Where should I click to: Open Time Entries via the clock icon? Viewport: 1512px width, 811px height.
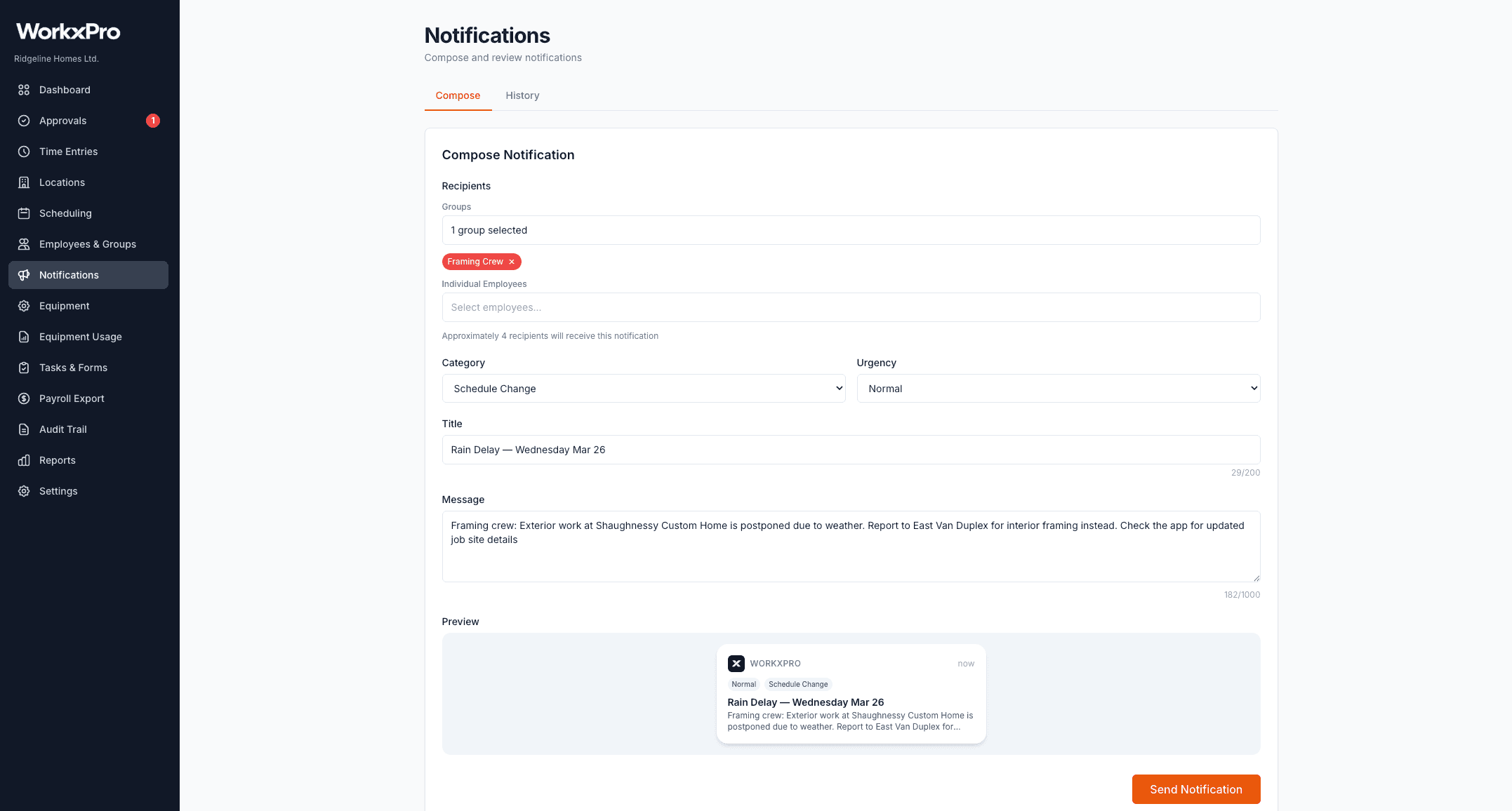click(24, 152)
